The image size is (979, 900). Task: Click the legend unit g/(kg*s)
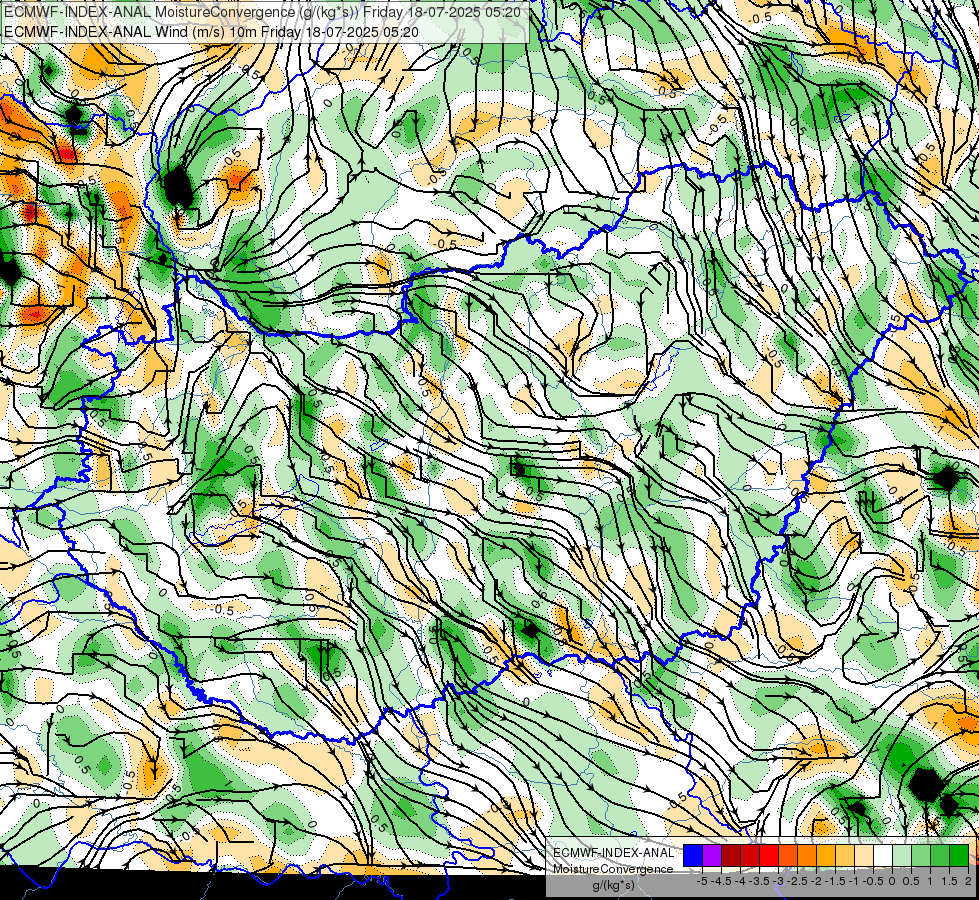613,885
